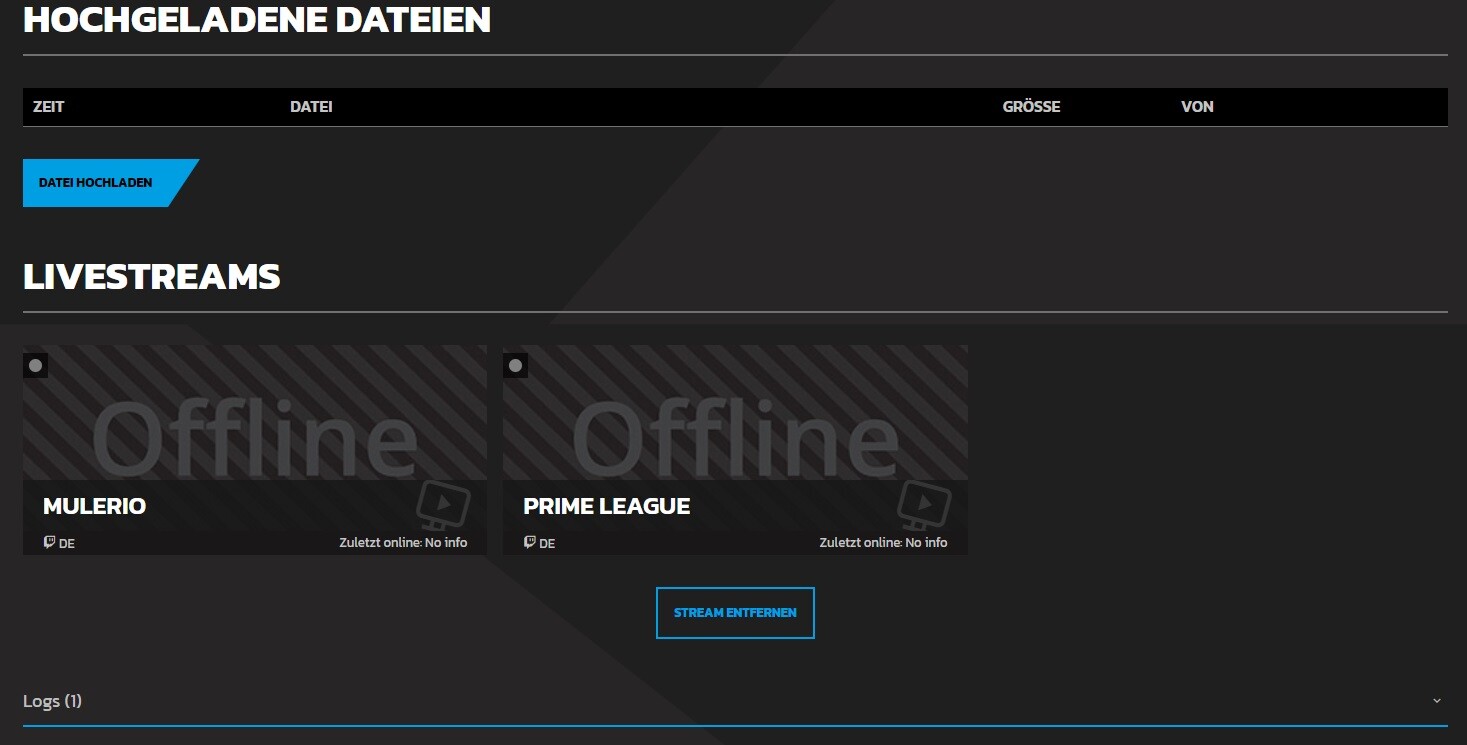Open the Mulerio offline stream thumbnail
The height and width of the screenshot is (745, 1467).
tap(255, 420)
